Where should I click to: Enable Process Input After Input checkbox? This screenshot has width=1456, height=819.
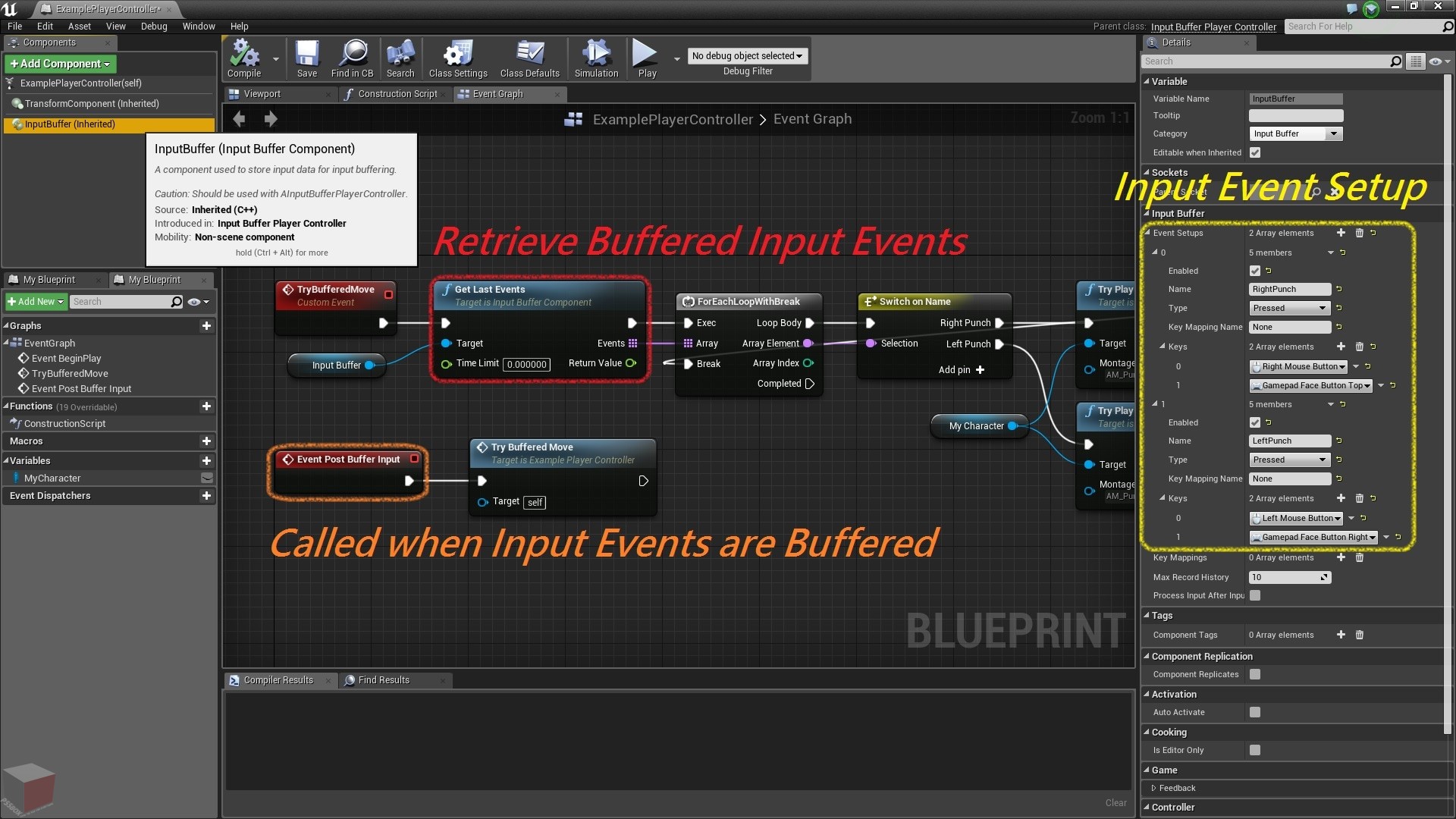click(x=1255, y=595)
